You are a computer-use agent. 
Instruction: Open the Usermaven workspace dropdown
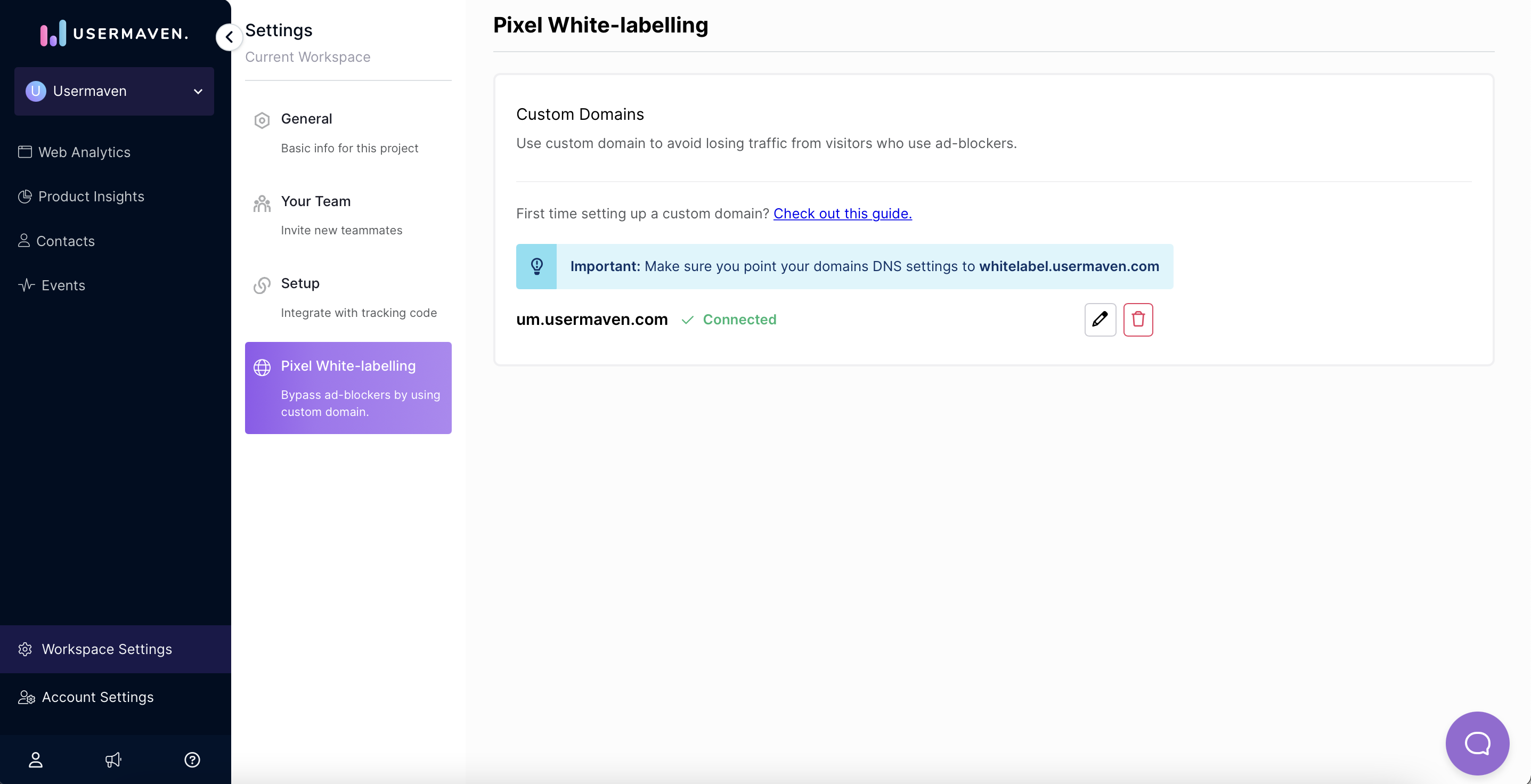coord(114,91)
